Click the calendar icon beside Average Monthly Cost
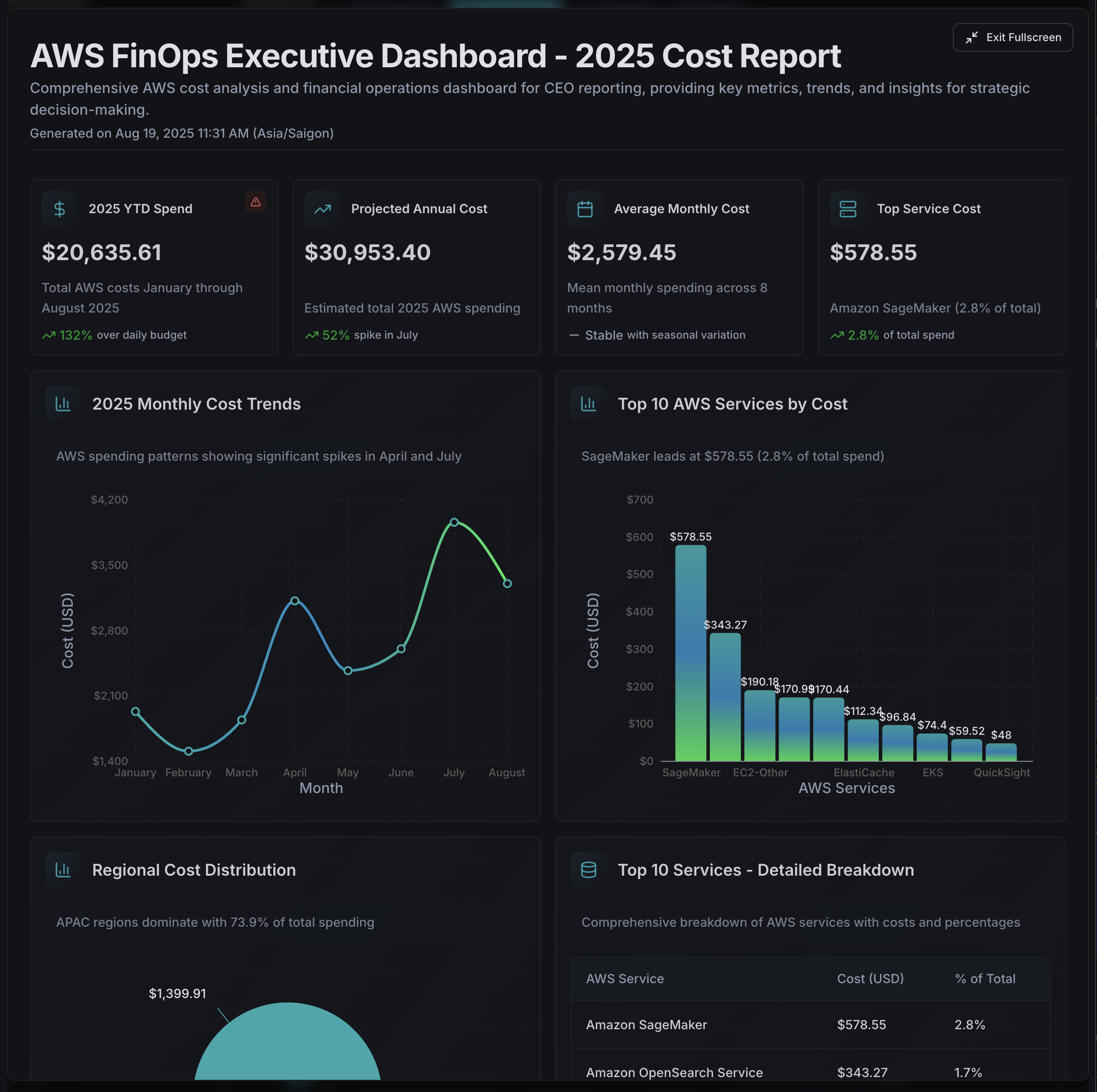The width and height of the screenshot is (1097, 1092). (x=585, y=209)
